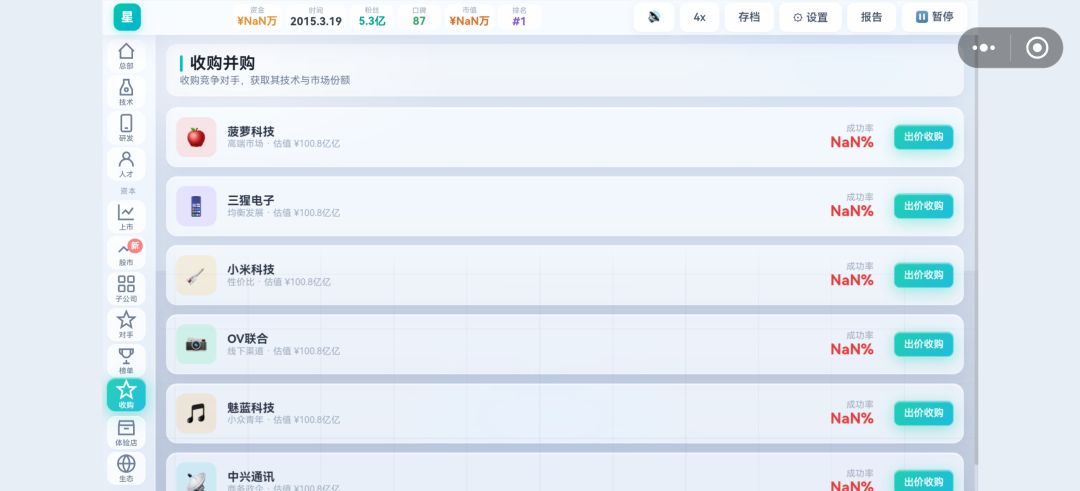This screenshot has height=491, width=1080.
Task: Open the 报告 report
Action: click(871, 17)
